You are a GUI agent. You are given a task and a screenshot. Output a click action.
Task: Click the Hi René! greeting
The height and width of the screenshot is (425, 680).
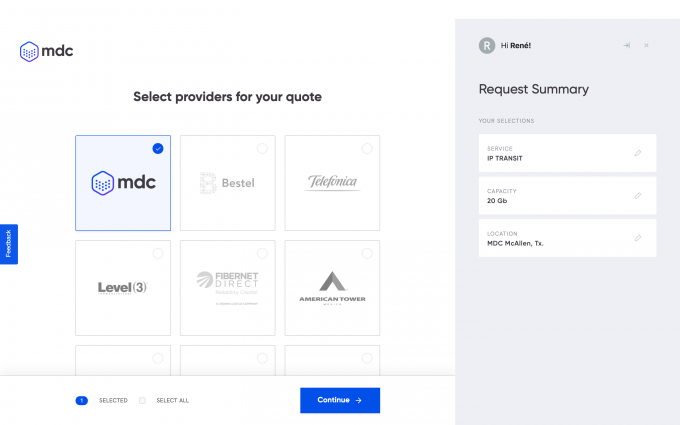point(516,46)
